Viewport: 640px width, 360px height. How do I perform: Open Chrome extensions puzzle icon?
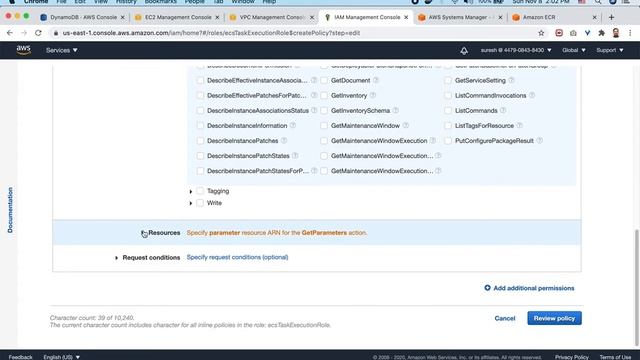[x=602, y=33]
